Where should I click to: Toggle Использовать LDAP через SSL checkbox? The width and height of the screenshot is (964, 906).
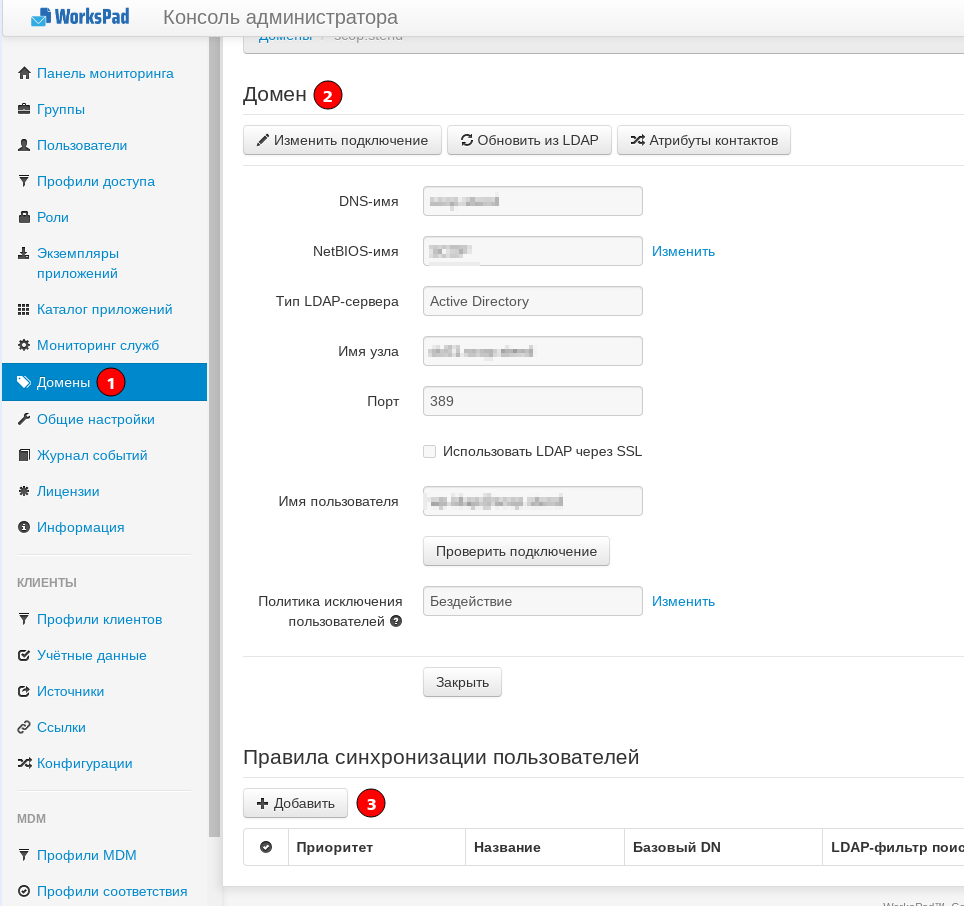click(x=429, y=452)
